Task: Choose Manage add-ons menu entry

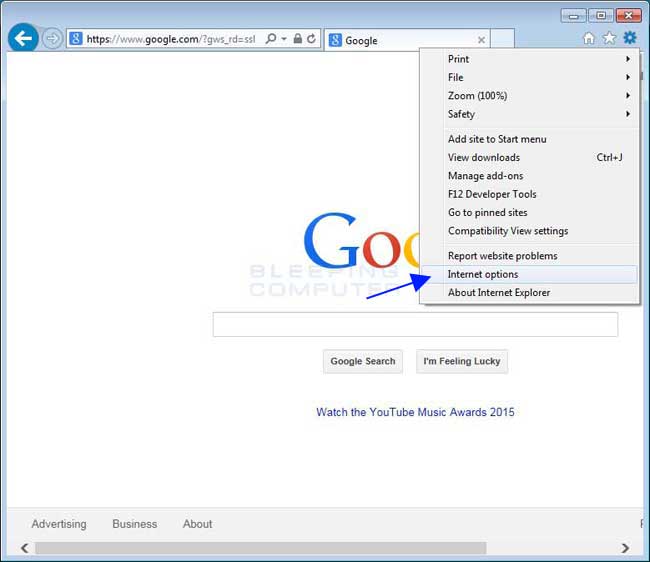Action: click(x=485, y=176)
